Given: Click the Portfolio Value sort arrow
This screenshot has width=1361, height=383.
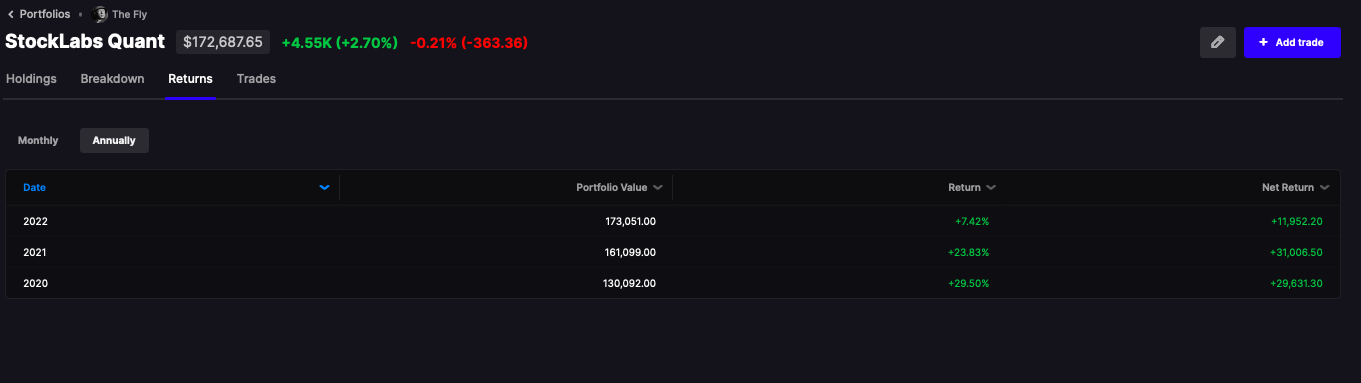Looking at the screenshot, I should [x=657, y=187].
